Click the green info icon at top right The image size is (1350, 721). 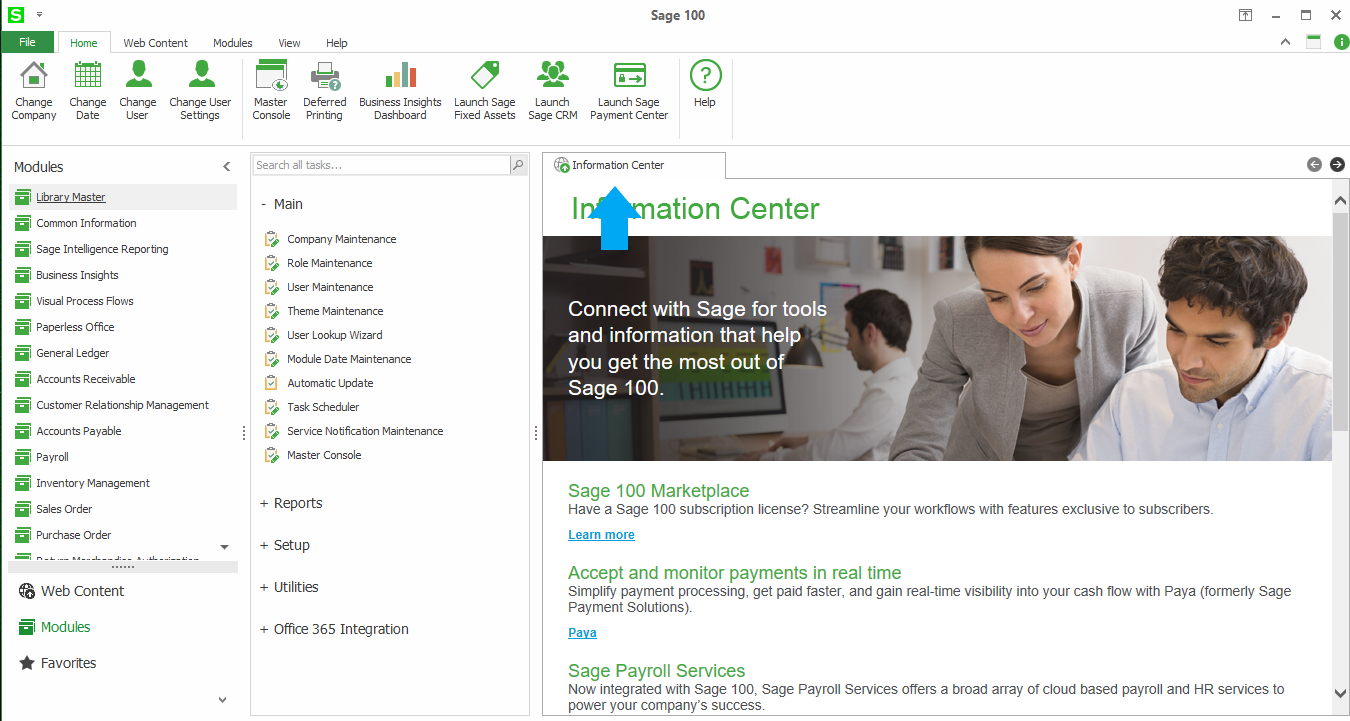pos(1341,42)
